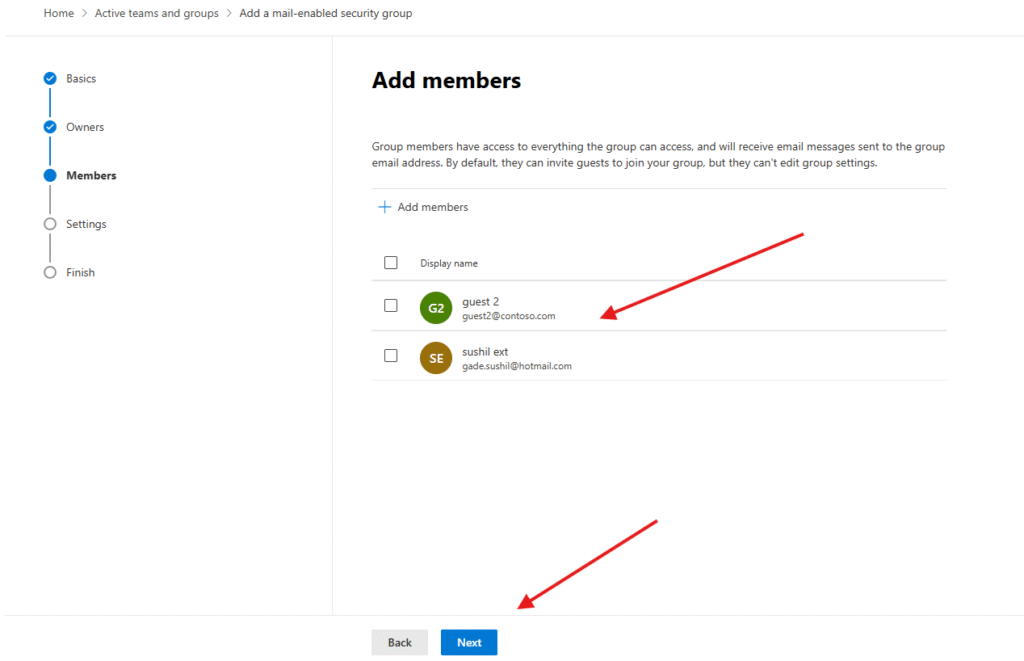Check the box for guest 2
This screenshot has width=1024, height=661.
point(391,306)
